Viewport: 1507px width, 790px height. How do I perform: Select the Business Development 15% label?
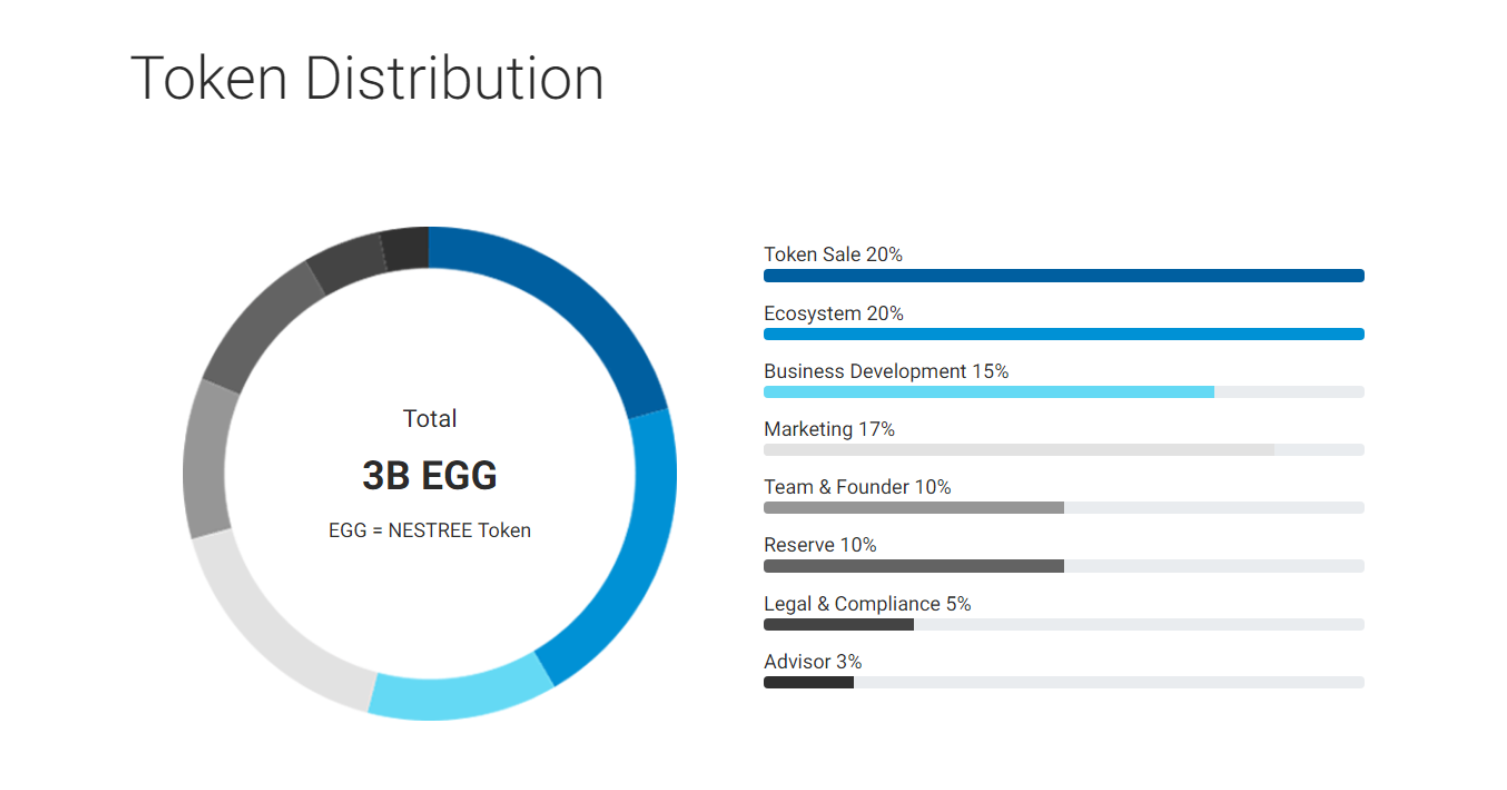886,372
